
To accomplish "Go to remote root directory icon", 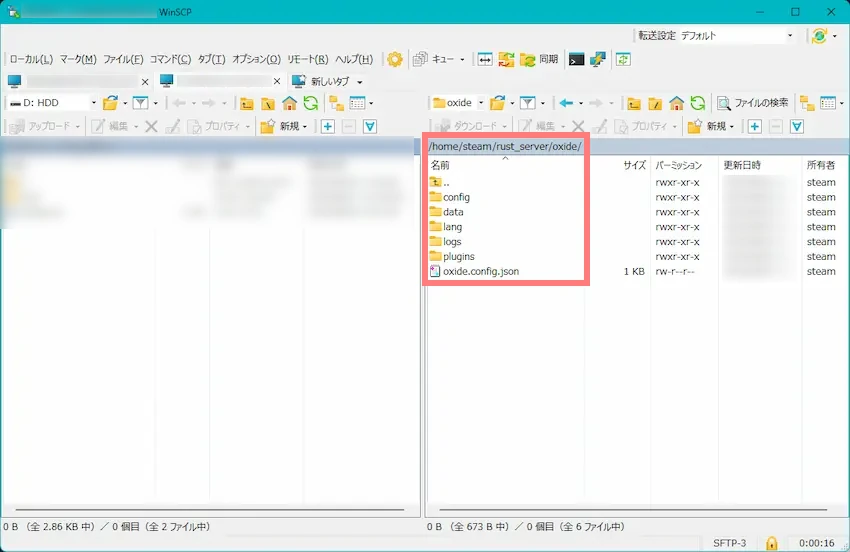I will pyautogui.click(x=655, y=103).
